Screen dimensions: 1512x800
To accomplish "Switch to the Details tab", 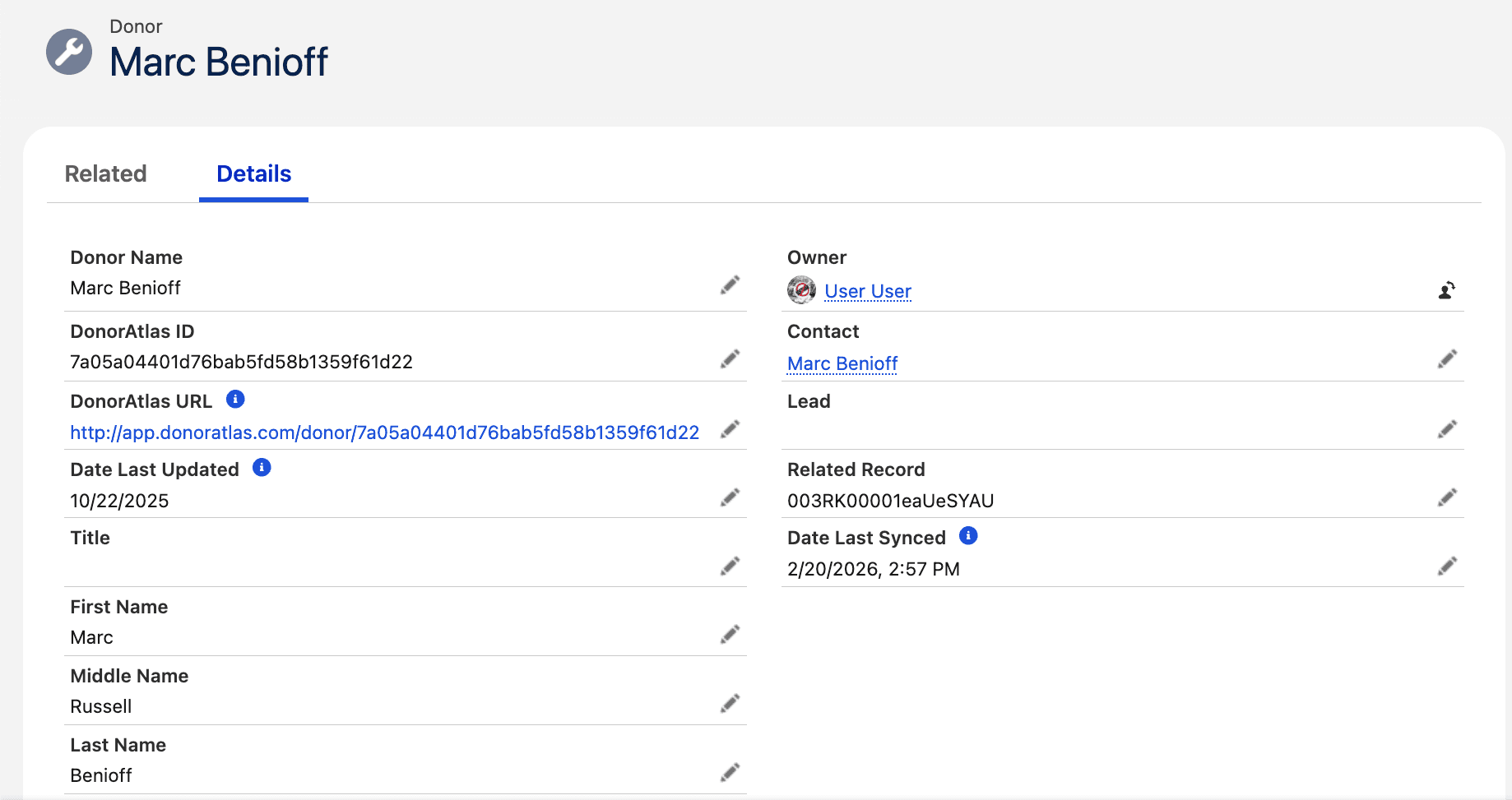I will coord(253,173).
